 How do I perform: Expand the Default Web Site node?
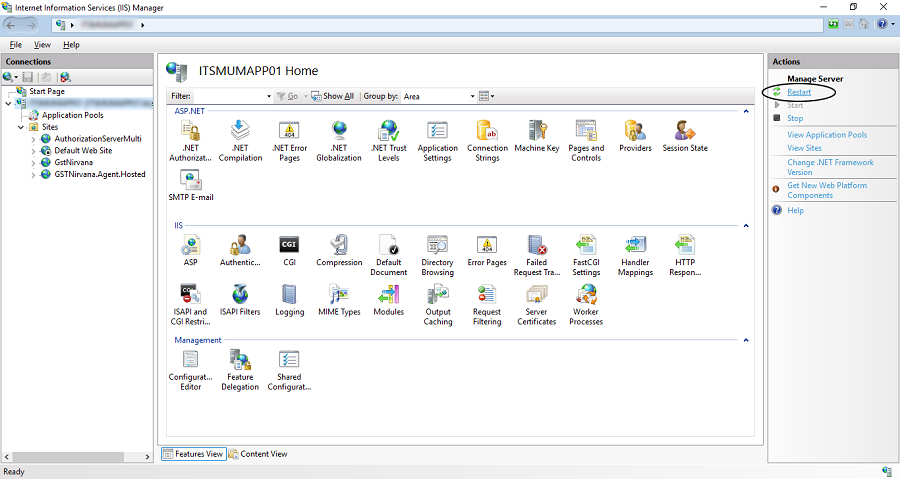tap(33, 151)
